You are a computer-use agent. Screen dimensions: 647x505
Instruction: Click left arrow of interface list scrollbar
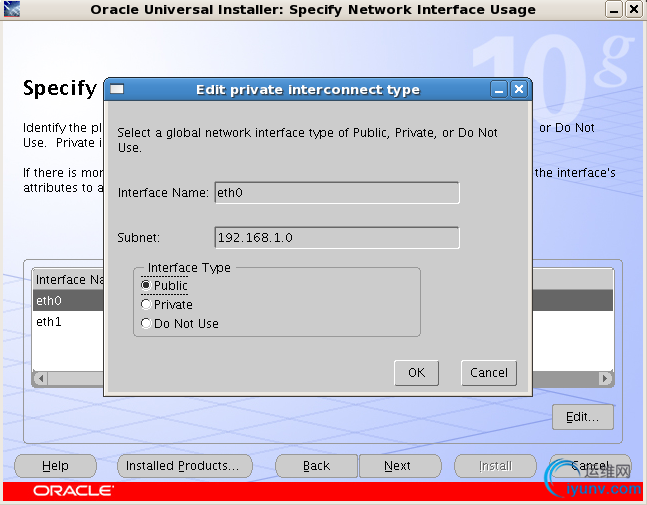coord(40,378)
